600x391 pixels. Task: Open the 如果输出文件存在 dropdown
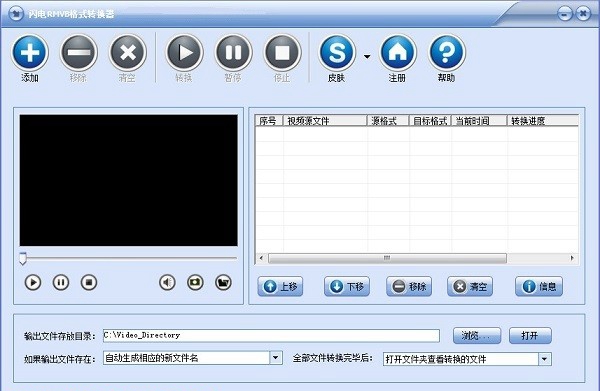pyautogui.click(x=276, y=358)
